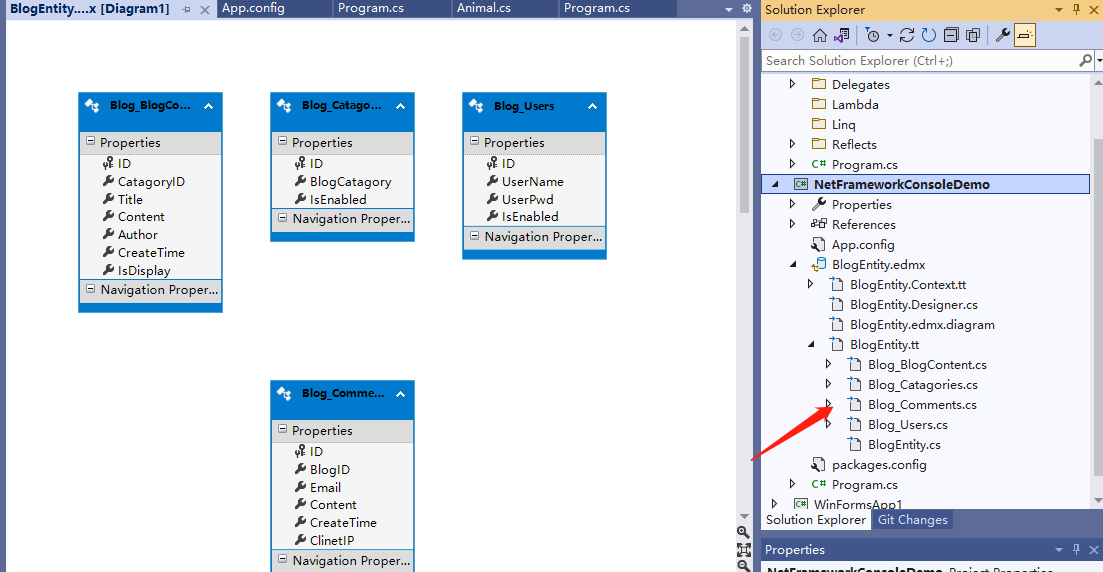Click the Solution Explorer scrollbar thumb
The image size is (1103, 572).
pyautogui.click(x=1097, y=308)
